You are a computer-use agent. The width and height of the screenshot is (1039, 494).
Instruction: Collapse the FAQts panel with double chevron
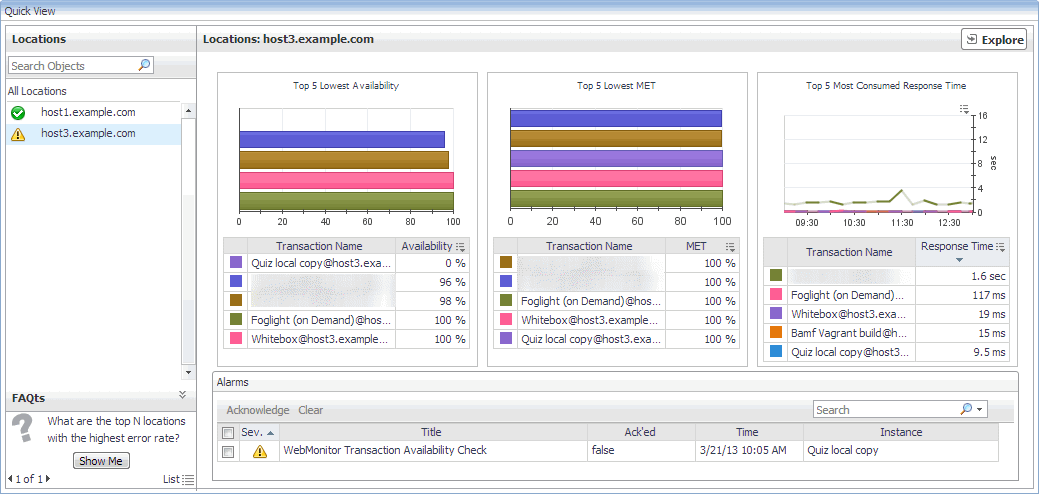click(x=182, y=395)
